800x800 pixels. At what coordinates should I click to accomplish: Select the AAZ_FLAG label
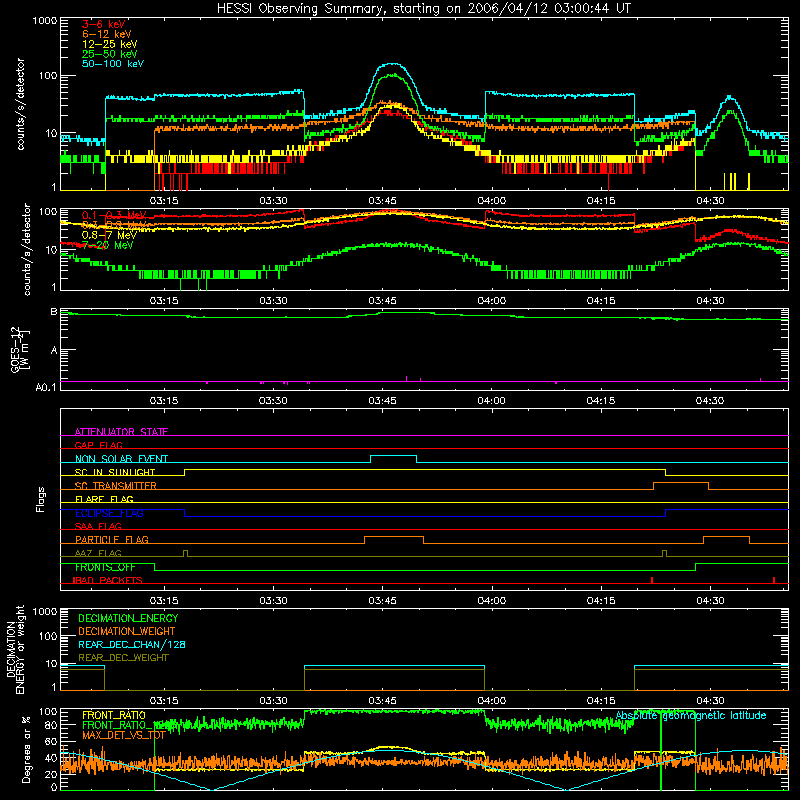(x=98, y=554)
